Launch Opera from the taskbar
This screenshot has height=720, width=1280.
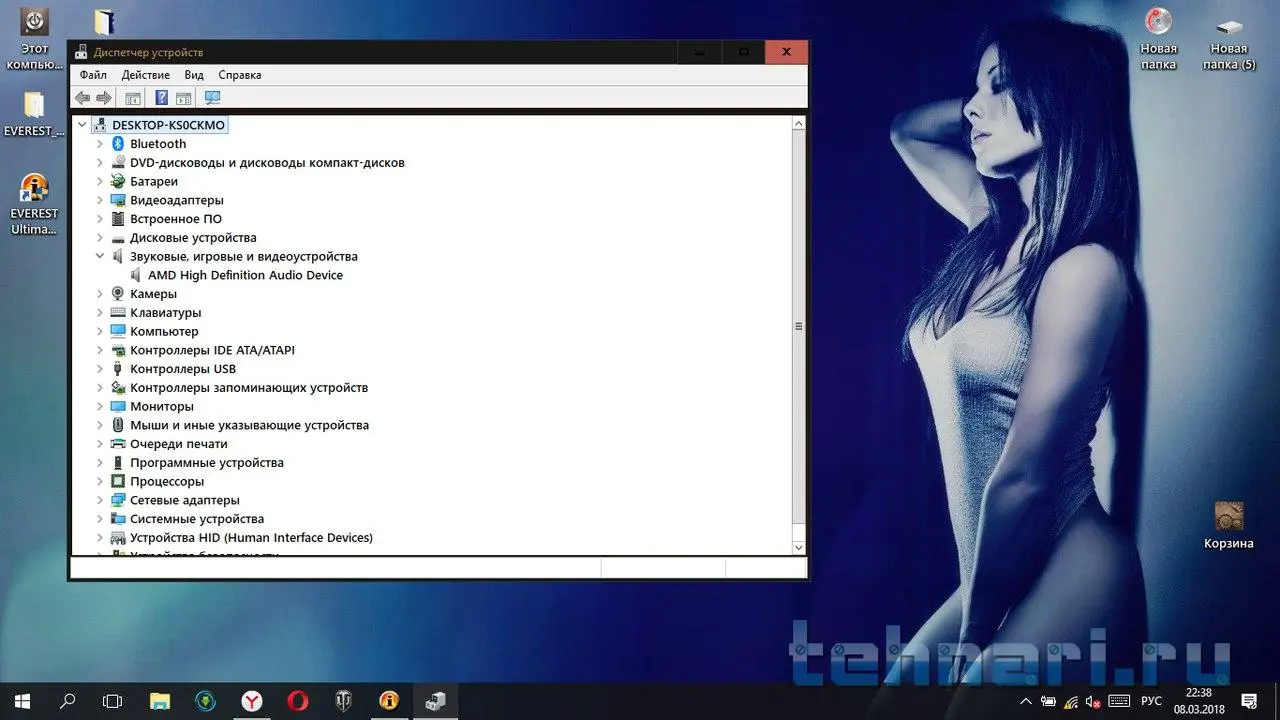click(x=298, y=701)
